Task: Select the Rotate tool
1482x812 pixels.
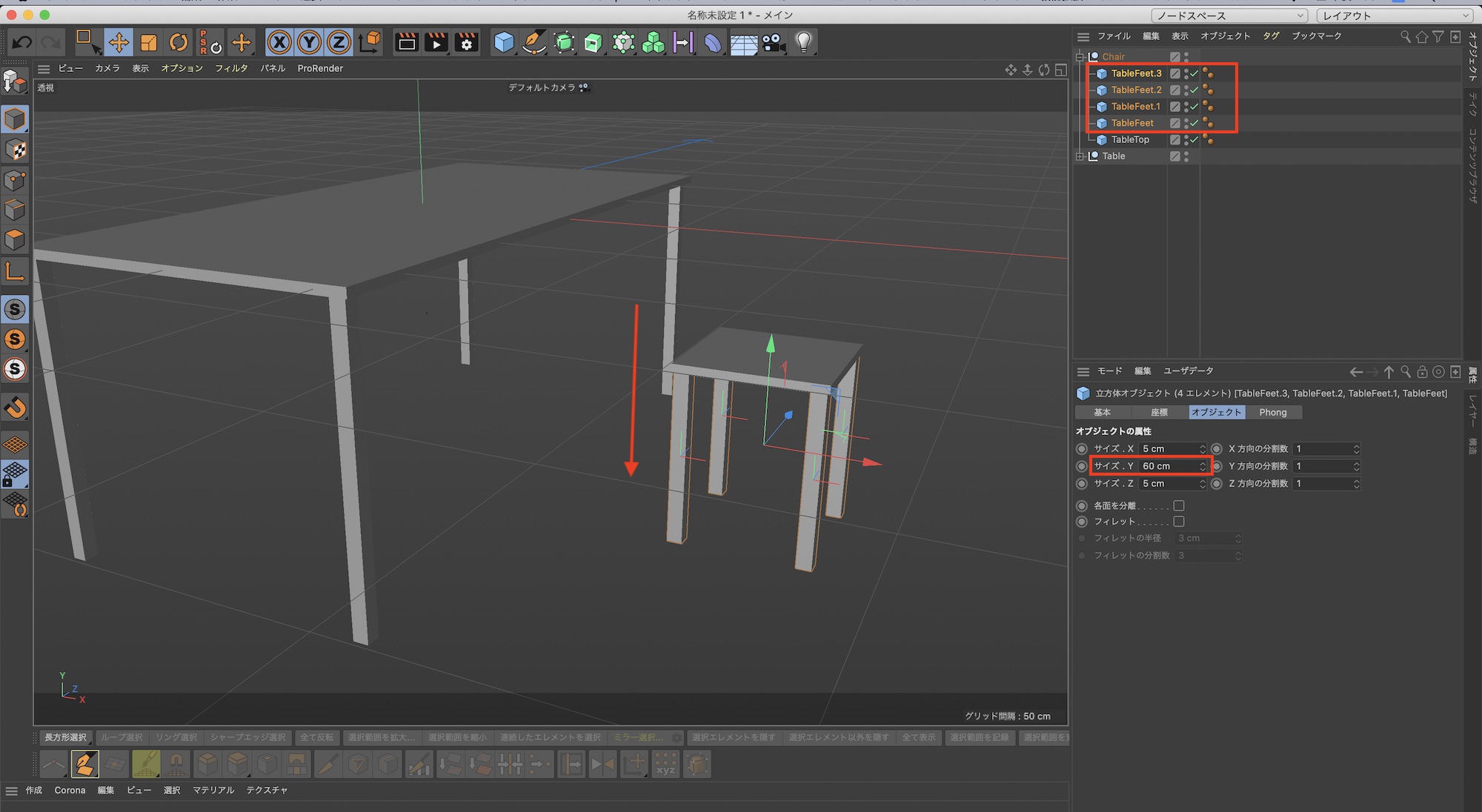Action: coord(179,42)
